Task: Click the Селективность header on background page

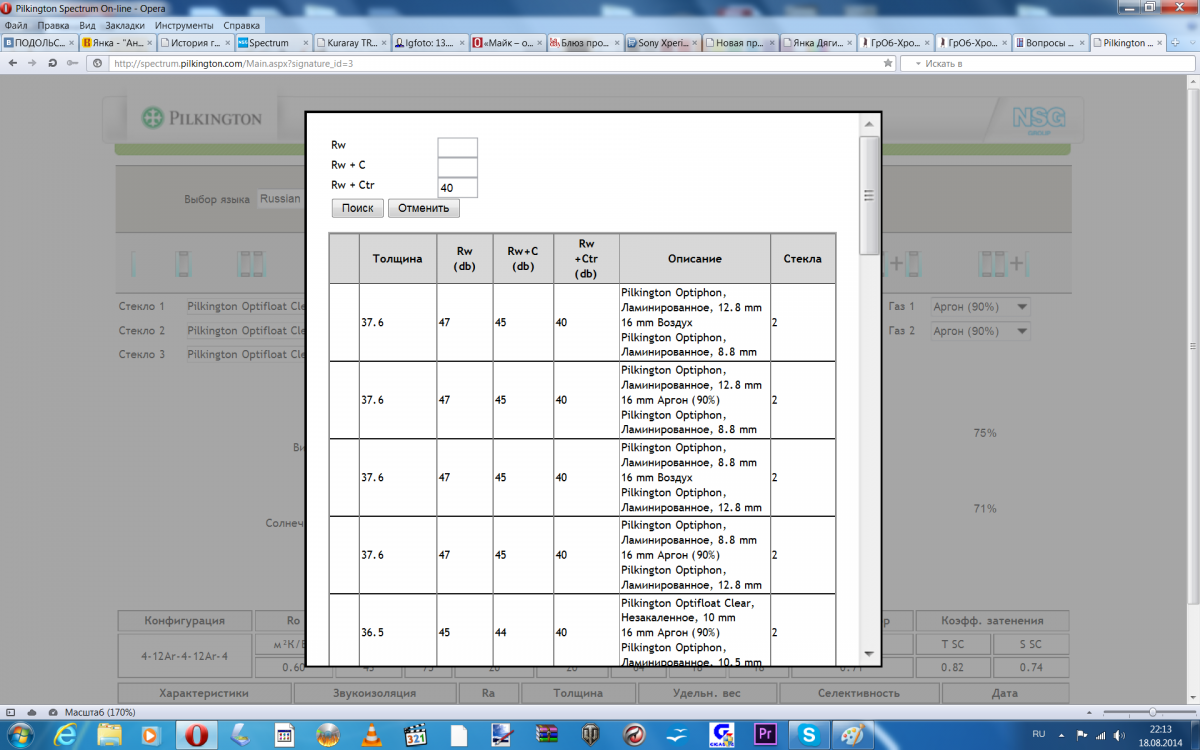Action: point(857,693)
